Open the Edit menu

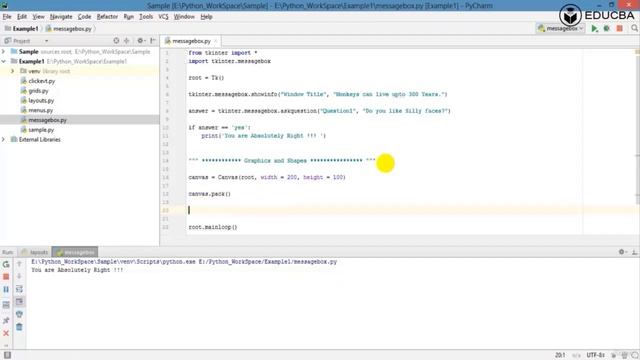22,17
